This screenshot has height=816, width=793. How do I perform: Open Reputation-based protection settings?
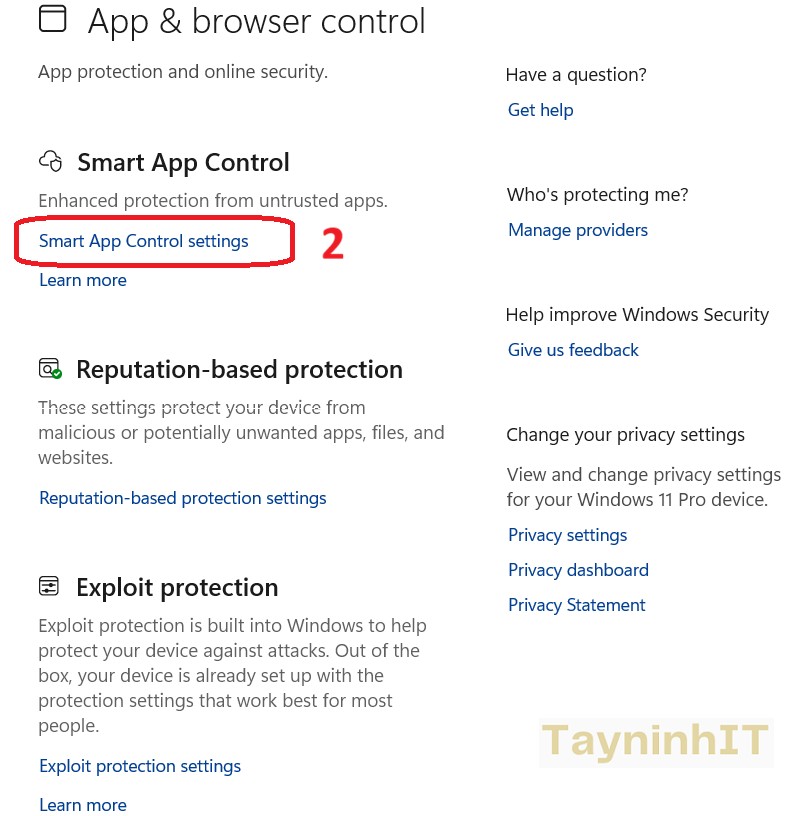click(183, 497)
